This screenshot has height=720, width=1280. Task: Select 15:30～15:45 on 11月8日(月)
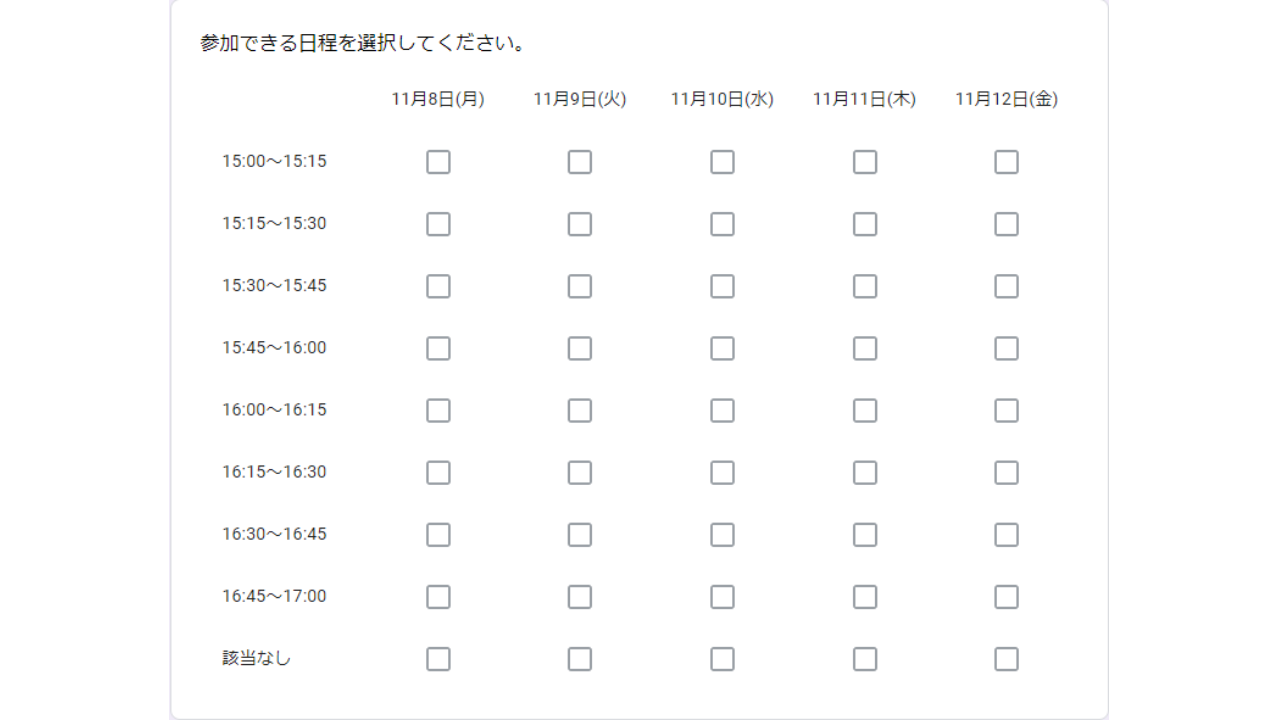click(x=438, y=286)
